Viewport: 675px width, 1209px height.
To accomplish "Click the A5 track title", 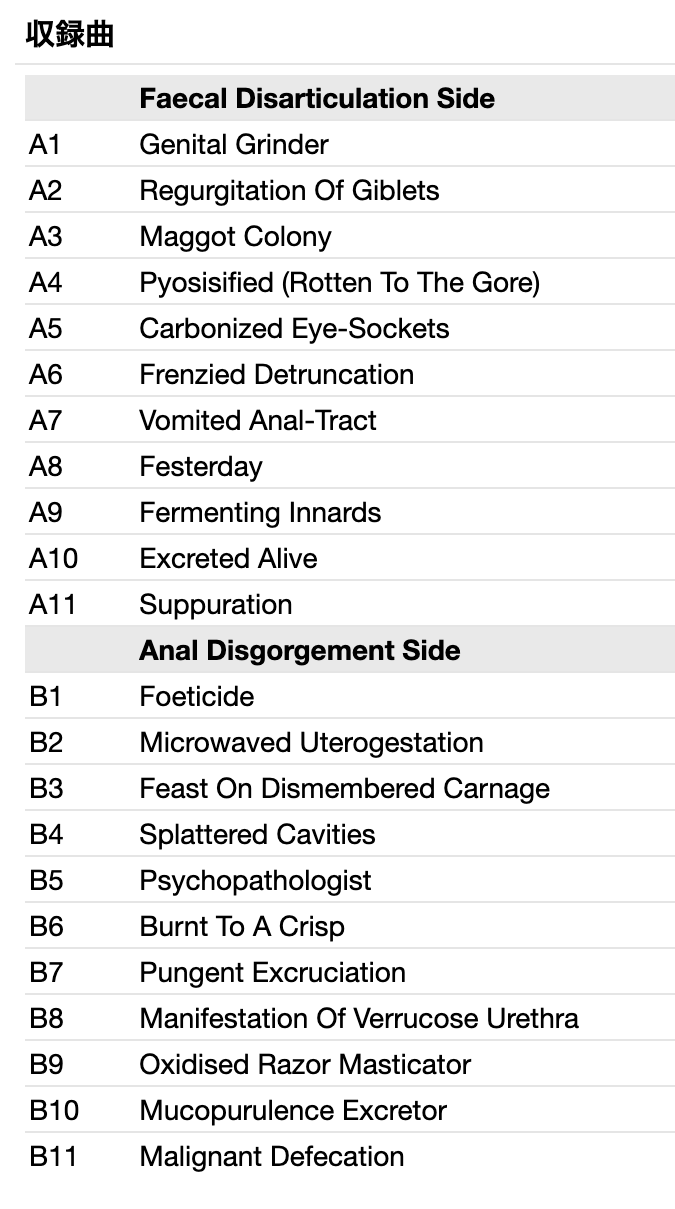I will click(294, 328).
